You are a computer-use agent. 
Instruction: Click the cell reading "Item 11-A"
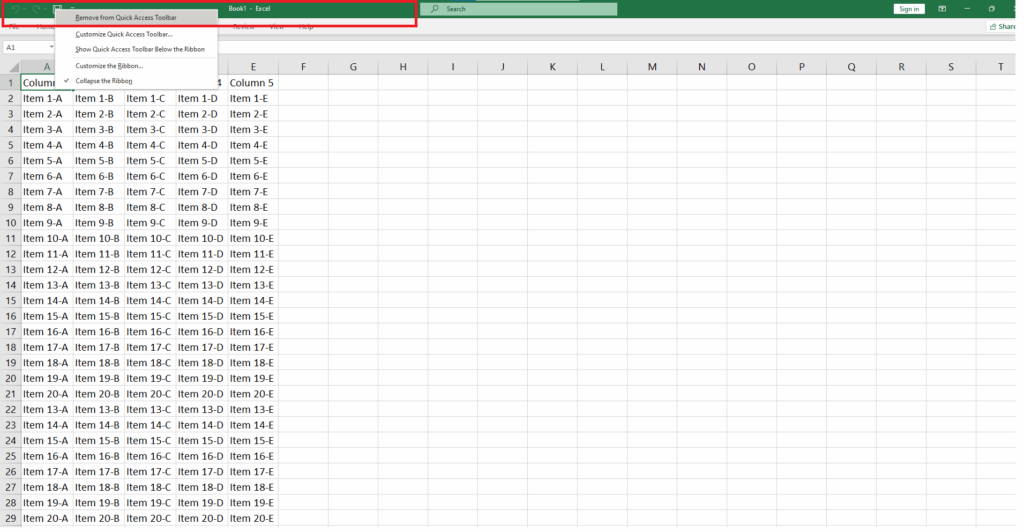coord(46,254)
